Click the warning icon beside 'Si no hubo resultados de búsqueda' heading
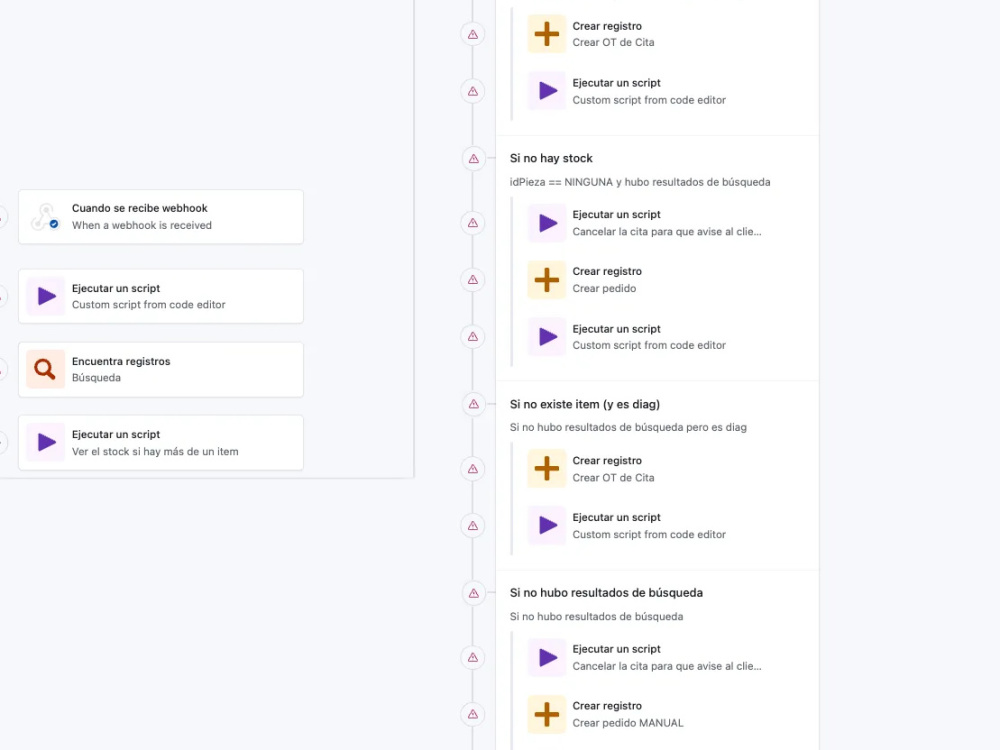Screen dimensions: 1000x750 (x=473, y=594)
